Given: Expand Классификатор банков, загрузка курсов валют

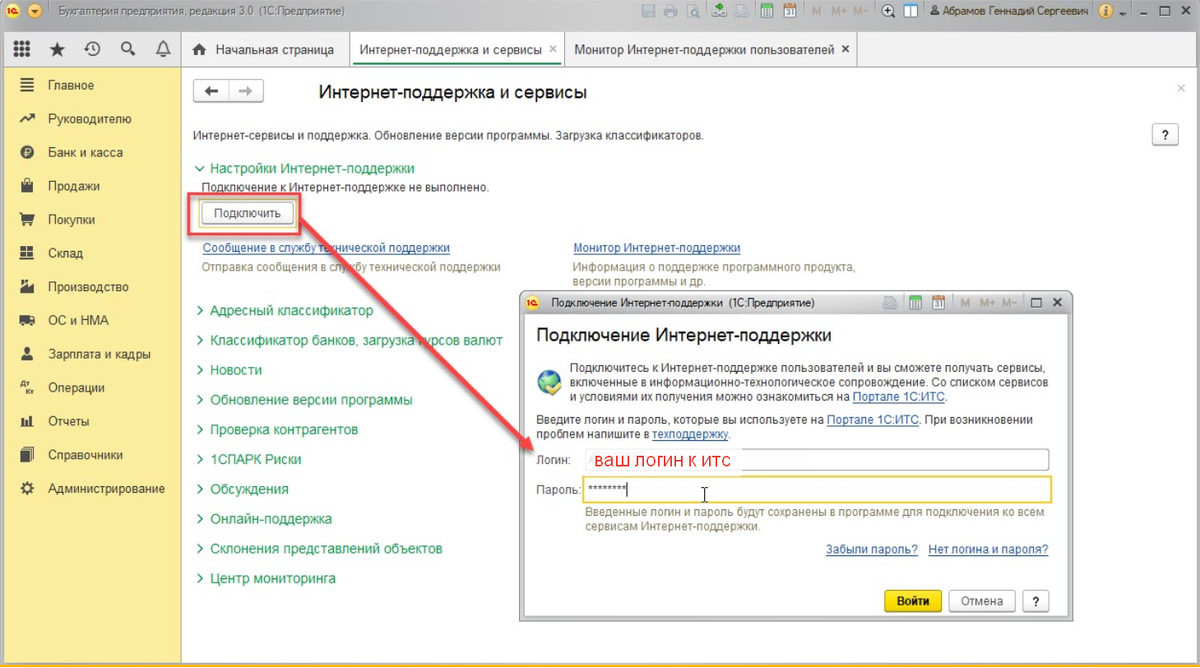Looking at the screenshot, I should (x=349, y=340).
